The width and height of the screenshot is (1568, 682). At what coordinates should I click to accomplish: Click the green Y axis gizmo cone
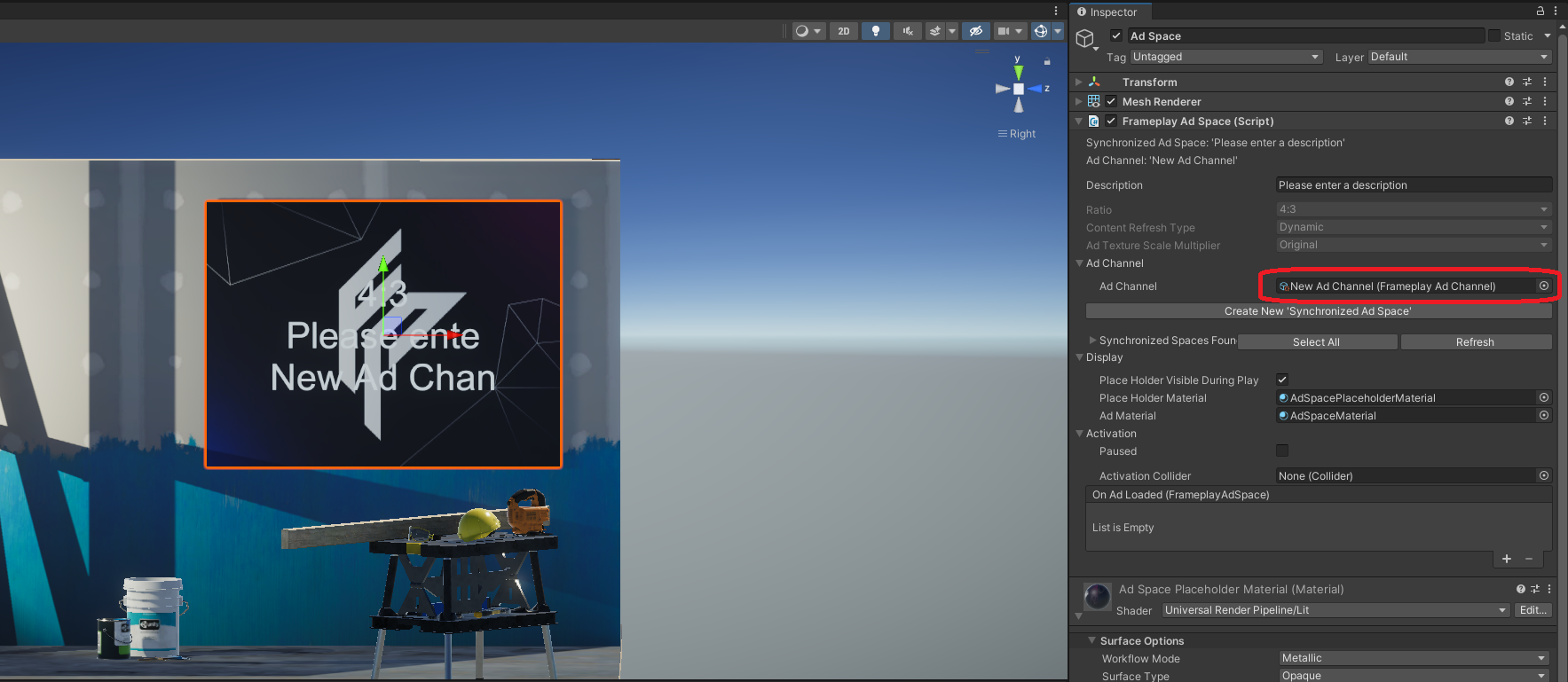point(1019,72)
